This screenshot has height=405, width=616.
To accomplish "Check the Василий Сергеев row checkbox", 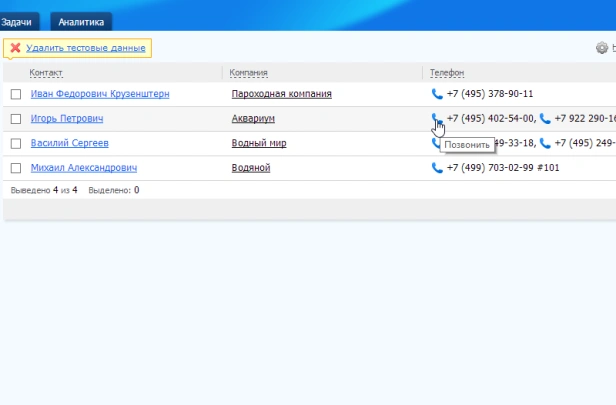I will click(x=16, y=143).
